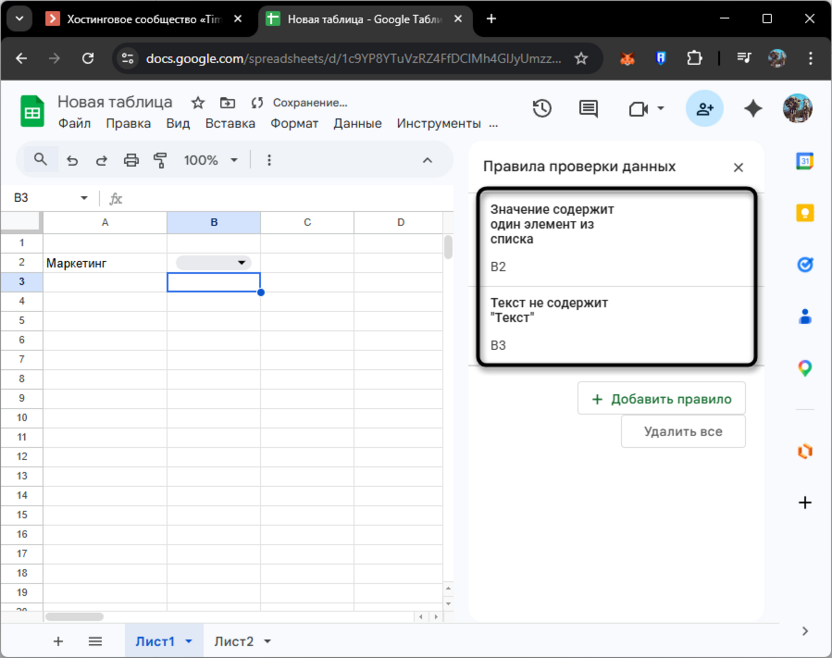
Task: Open toolbar more options dots
Action: [269, 160]
